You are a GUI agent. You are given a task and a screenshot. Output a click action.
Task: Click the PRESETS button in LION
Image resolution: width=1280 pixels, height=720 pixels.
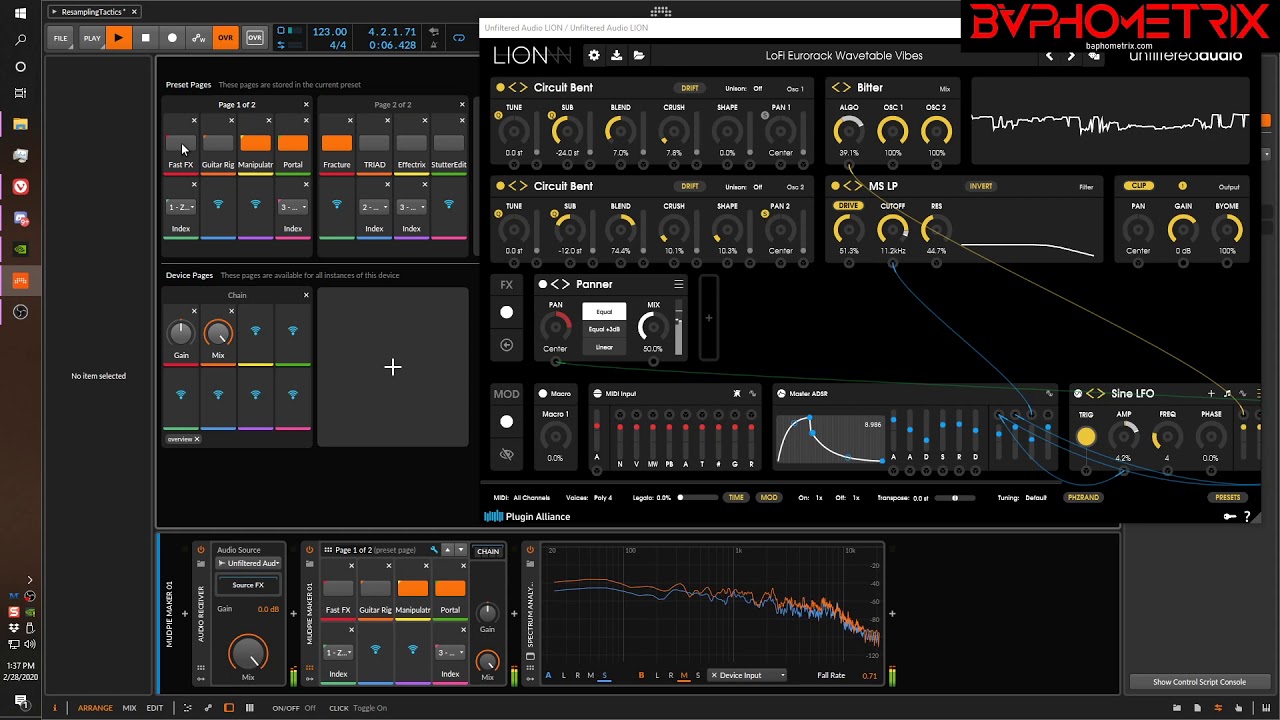coord(1228,497)
